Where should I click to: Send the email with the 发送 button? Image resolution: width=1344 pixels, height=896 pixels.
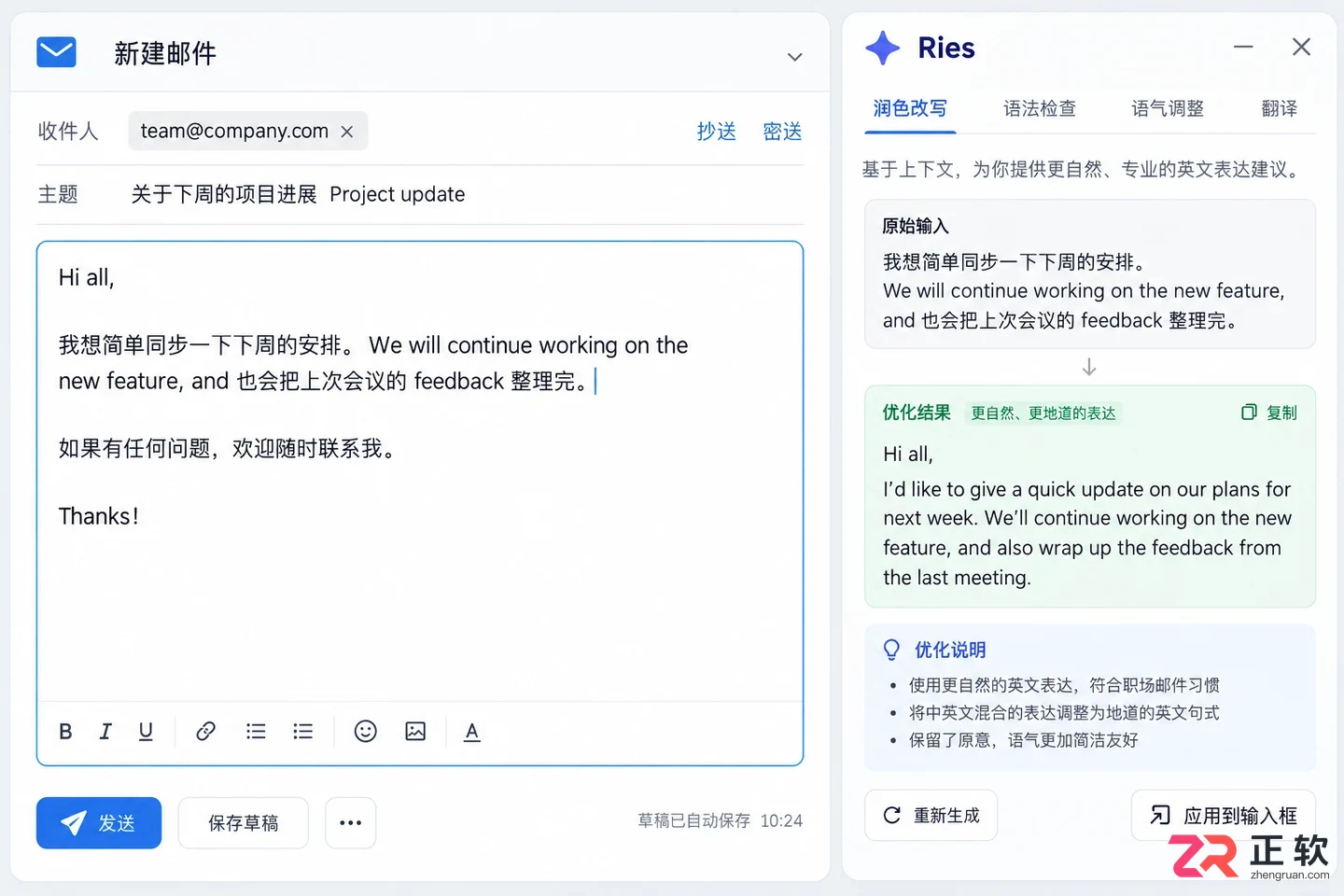(99, 822)
